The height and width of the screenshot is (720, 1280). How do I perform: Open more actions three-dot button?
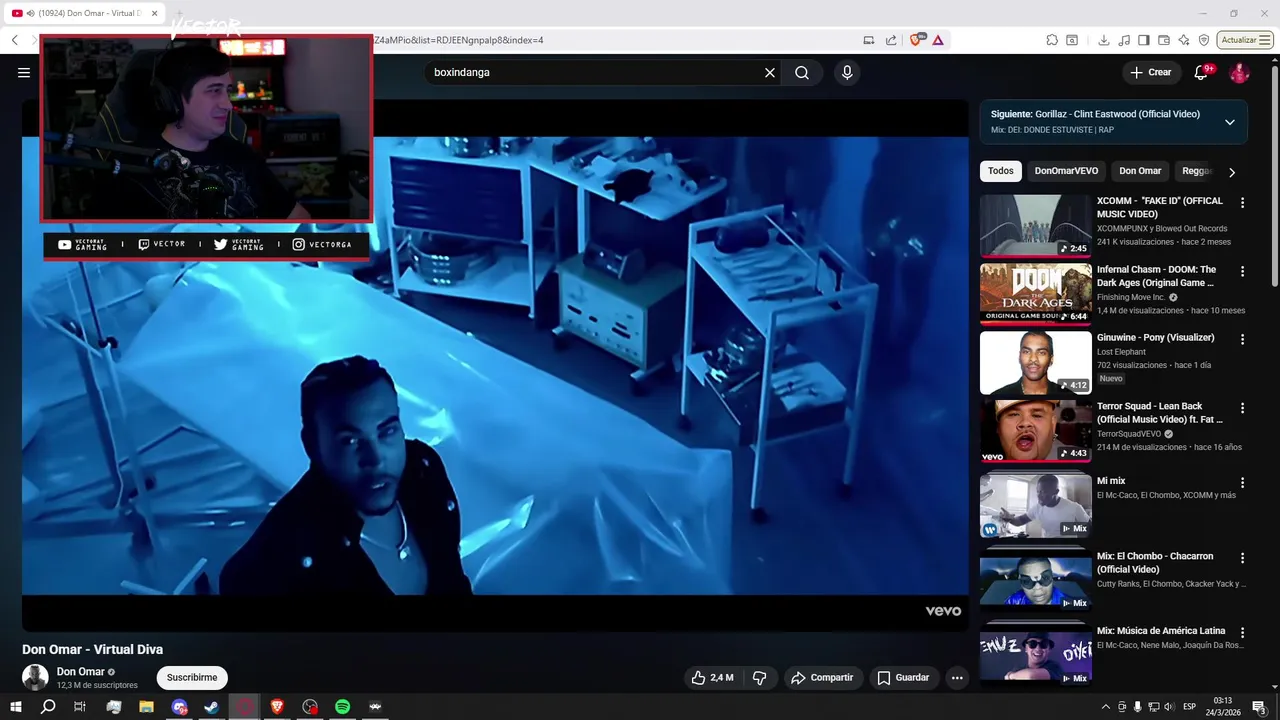pyautogui.click(x=957, y=677)
